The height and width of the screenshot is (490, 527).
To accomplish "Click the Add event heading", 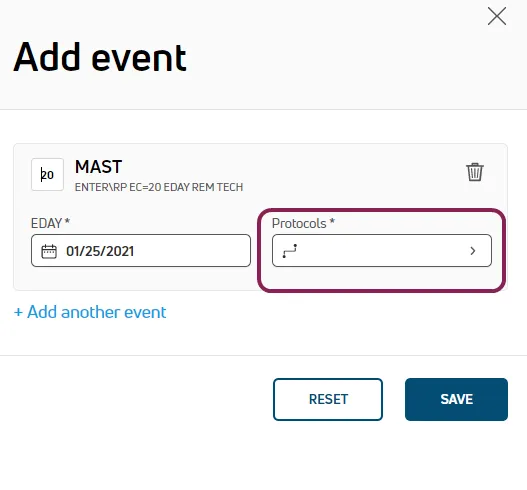I will click(100, 57).
